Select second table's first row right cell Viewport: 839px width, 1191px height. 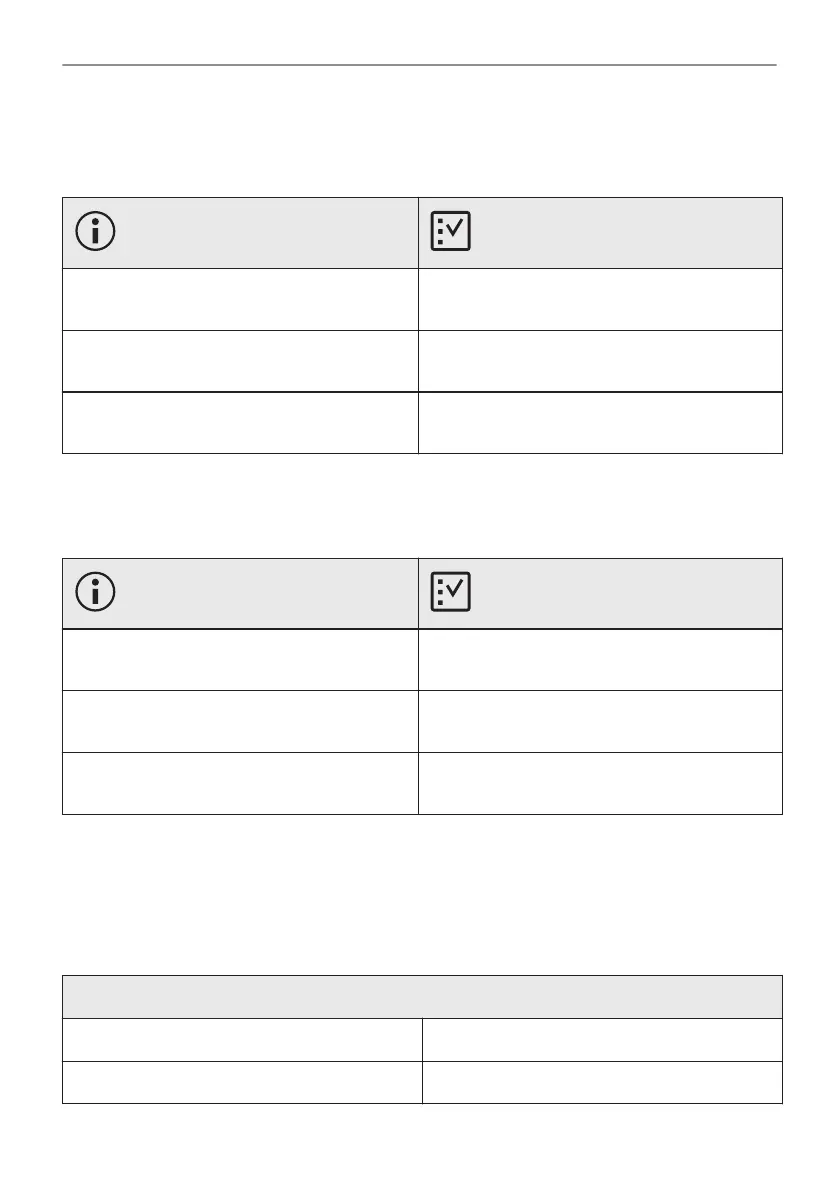(600, 660)
